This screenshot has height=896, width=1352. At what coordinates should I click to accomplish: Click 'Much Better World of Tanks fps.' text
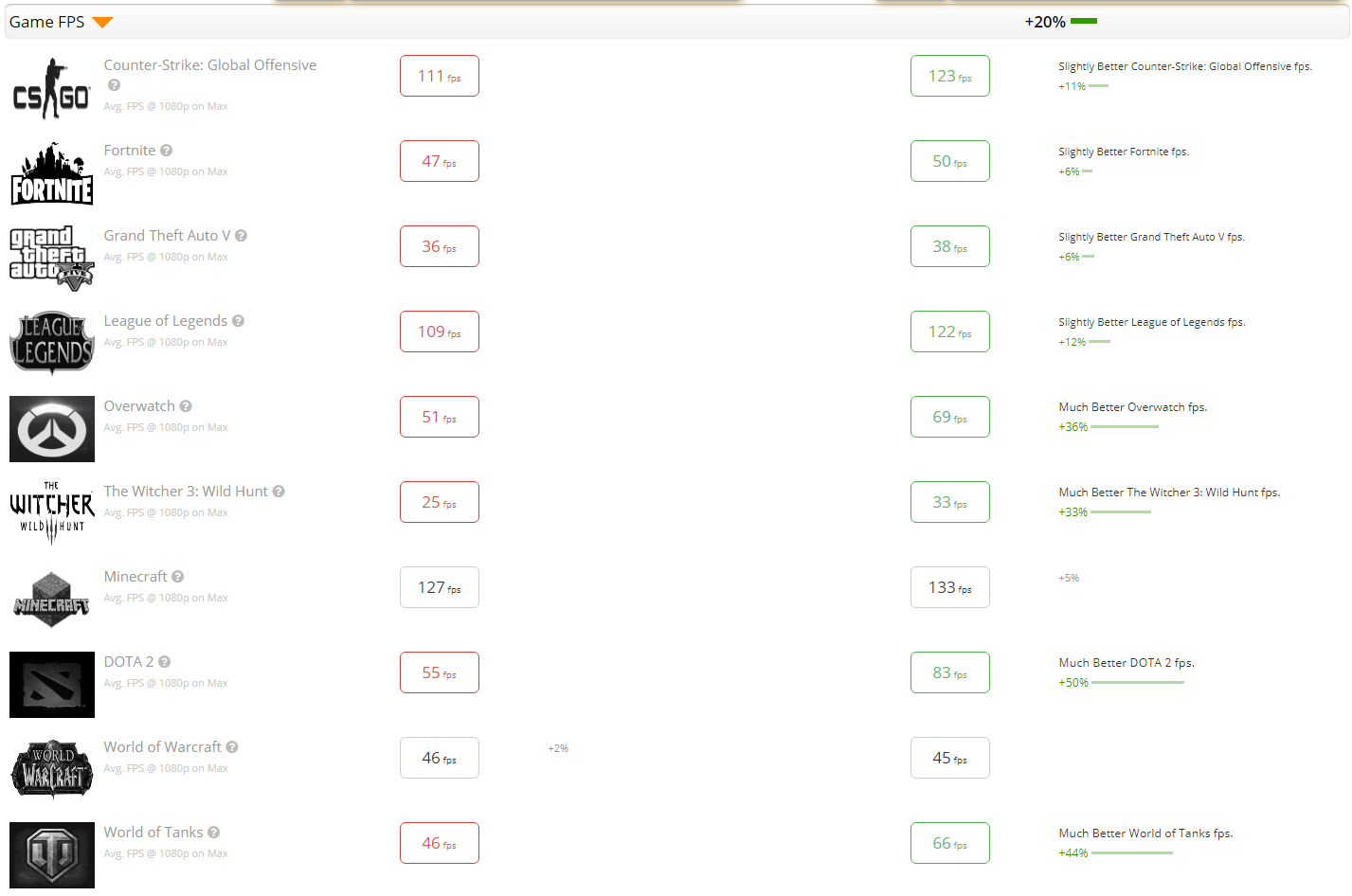(1145, 833)
